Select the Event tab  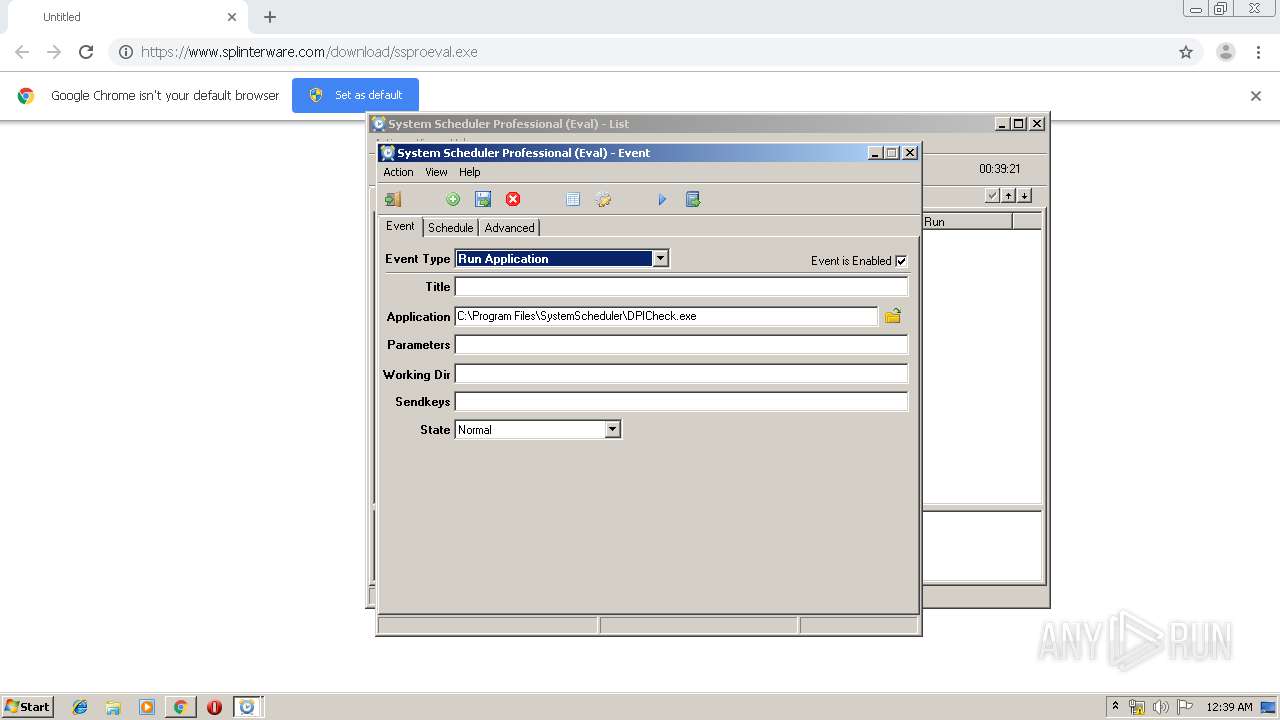(x=400, y=226)
